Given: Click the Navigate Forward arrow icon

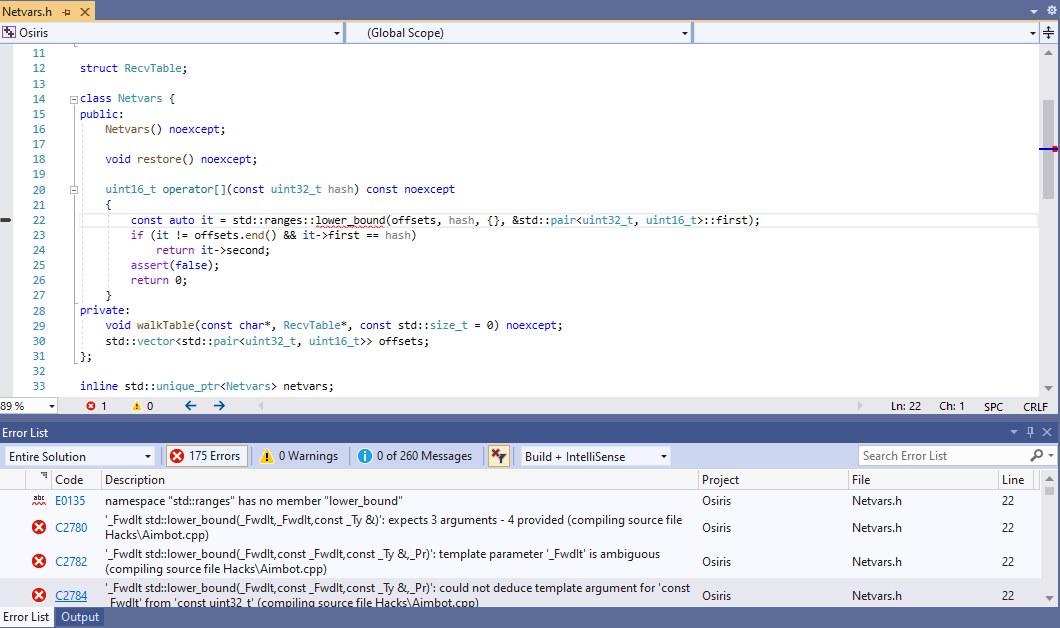Looking at the screenshot, I should coord(218,406).
